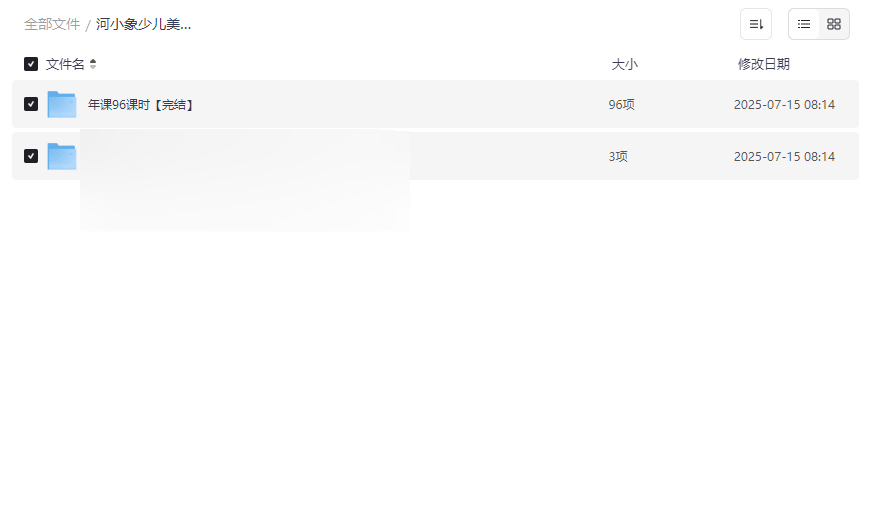Open the 年课96课时【完结】 folder name
The height and width of the screenshot is (514, 874).
point(140,104)
